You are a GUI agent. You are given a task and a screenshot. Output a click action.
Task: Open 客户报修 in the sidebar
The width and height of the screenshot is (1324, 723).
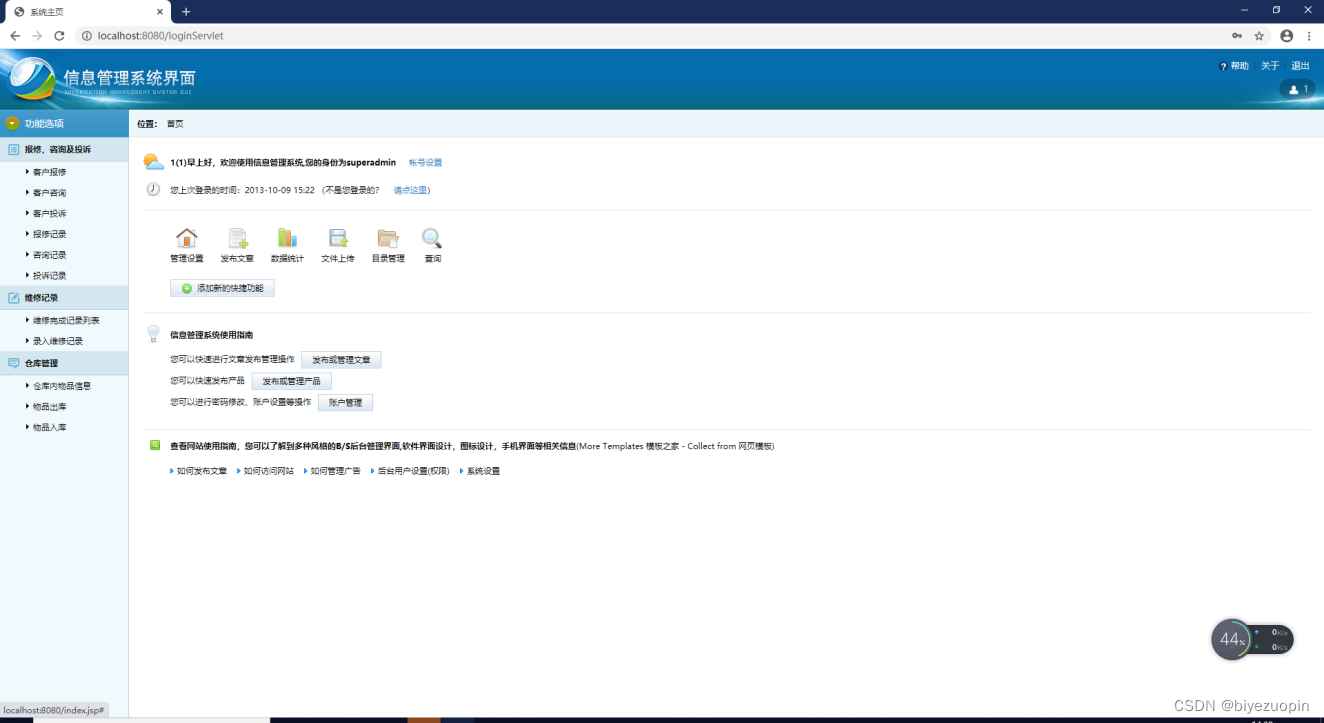coord(49,172)
